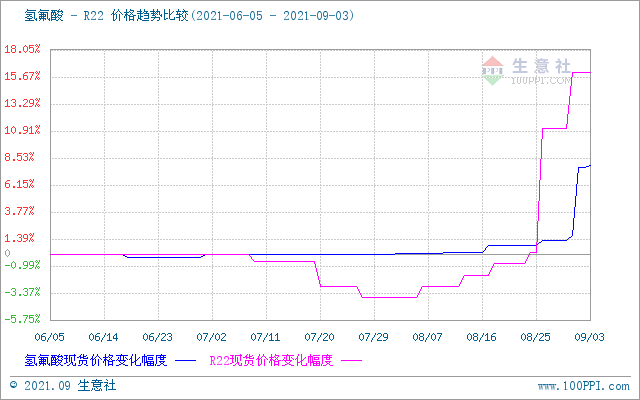
Task: Select the 3.77% y-axis label
Action: (20, 211)
